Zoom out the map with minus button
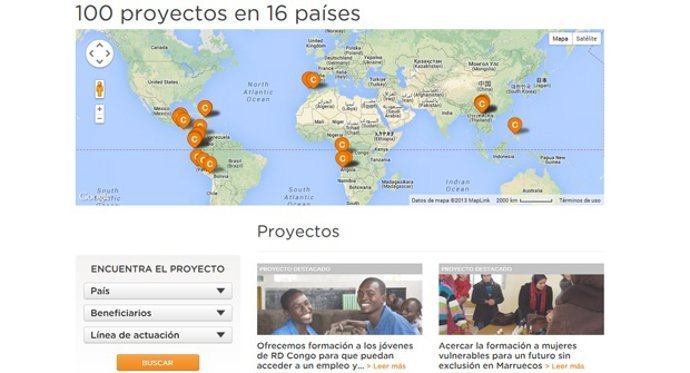690x373 pixels. coord(100,119)
